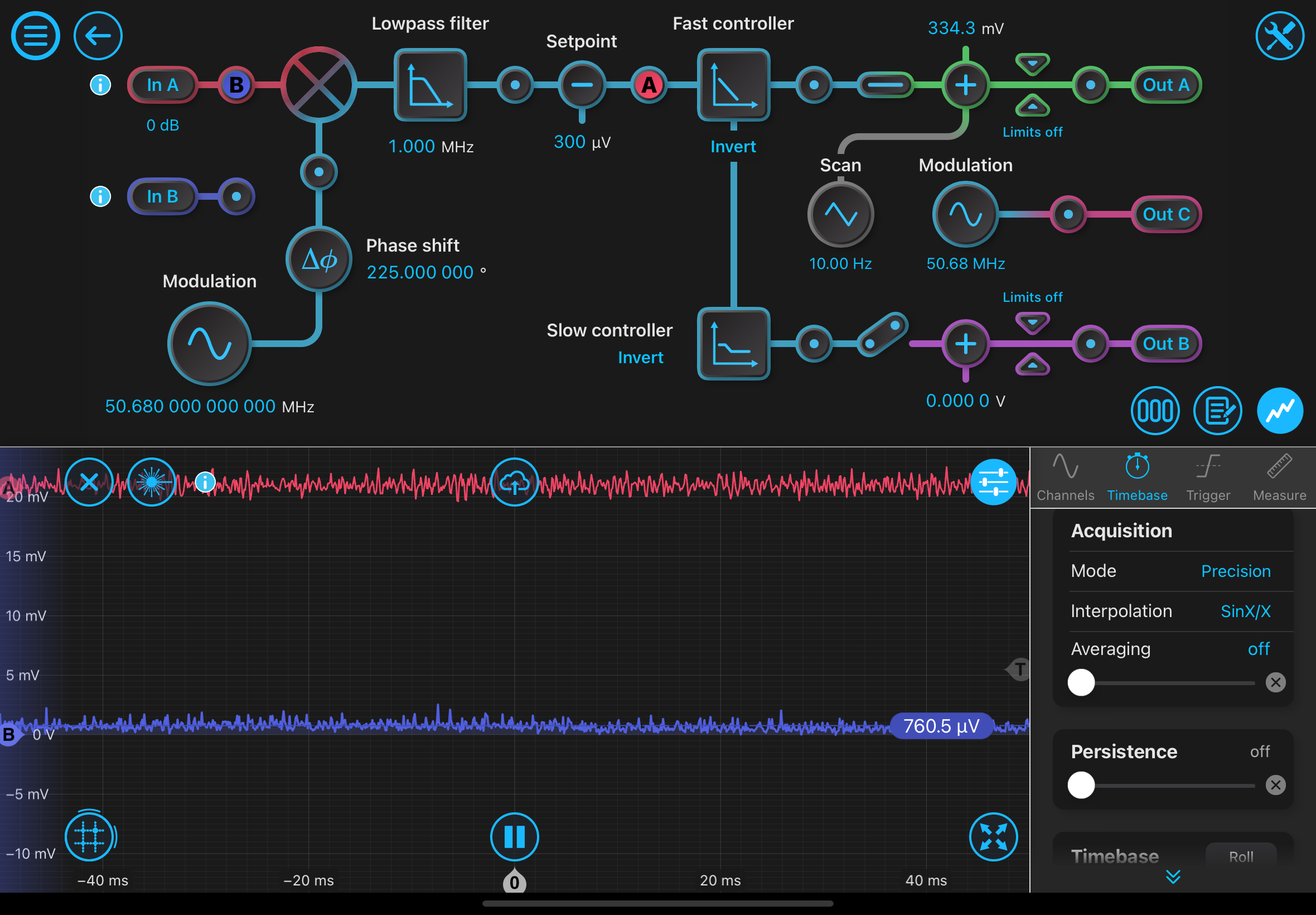Autoscale the plot with the expand arrows
The image size is (1316, 915).
[994, 836]
